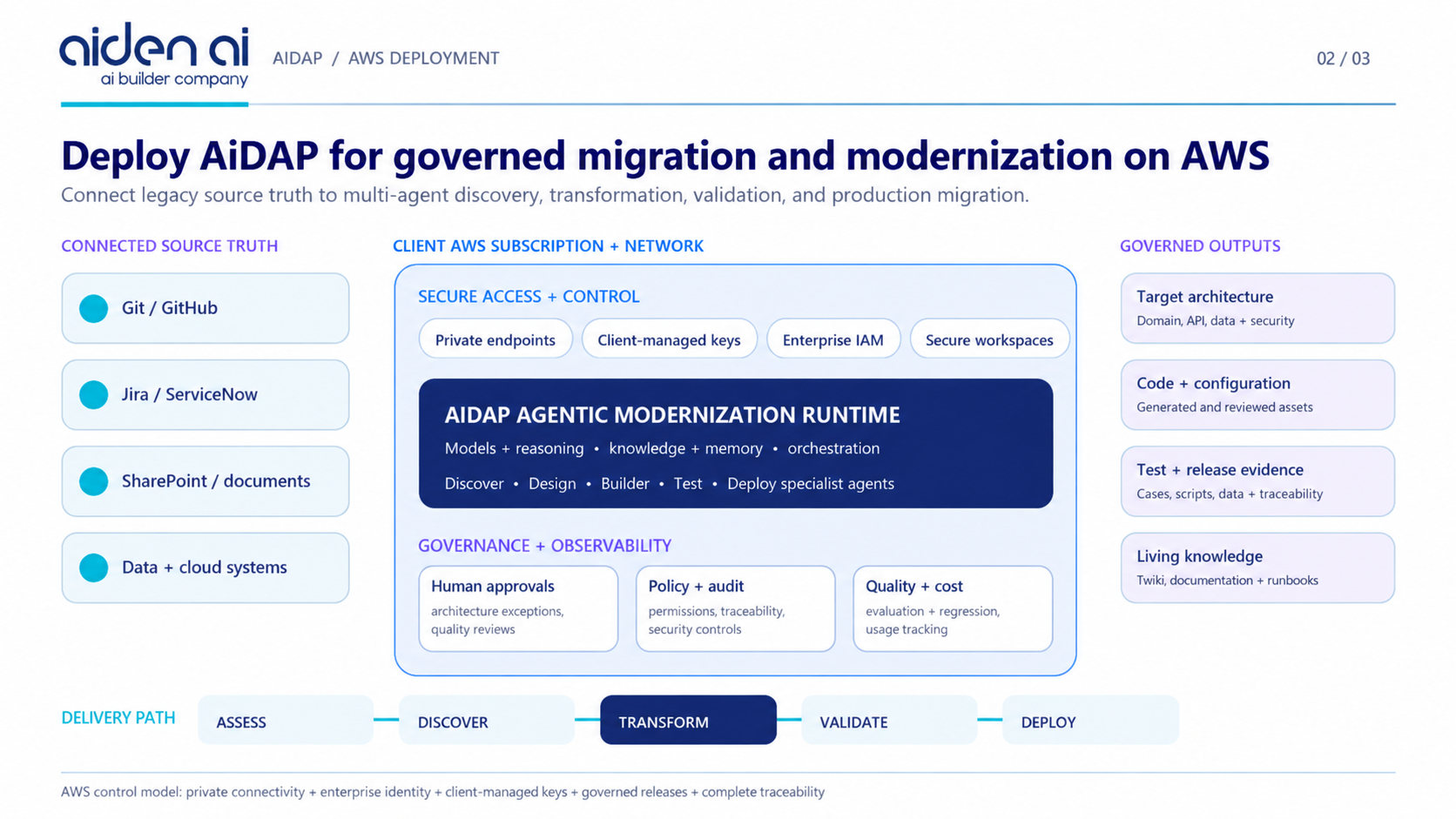Click the 'AIDAP / AWS DEPLOYMENT' breadcrumb text
This screenshot has height=819, width=1456.
[386, 58]
